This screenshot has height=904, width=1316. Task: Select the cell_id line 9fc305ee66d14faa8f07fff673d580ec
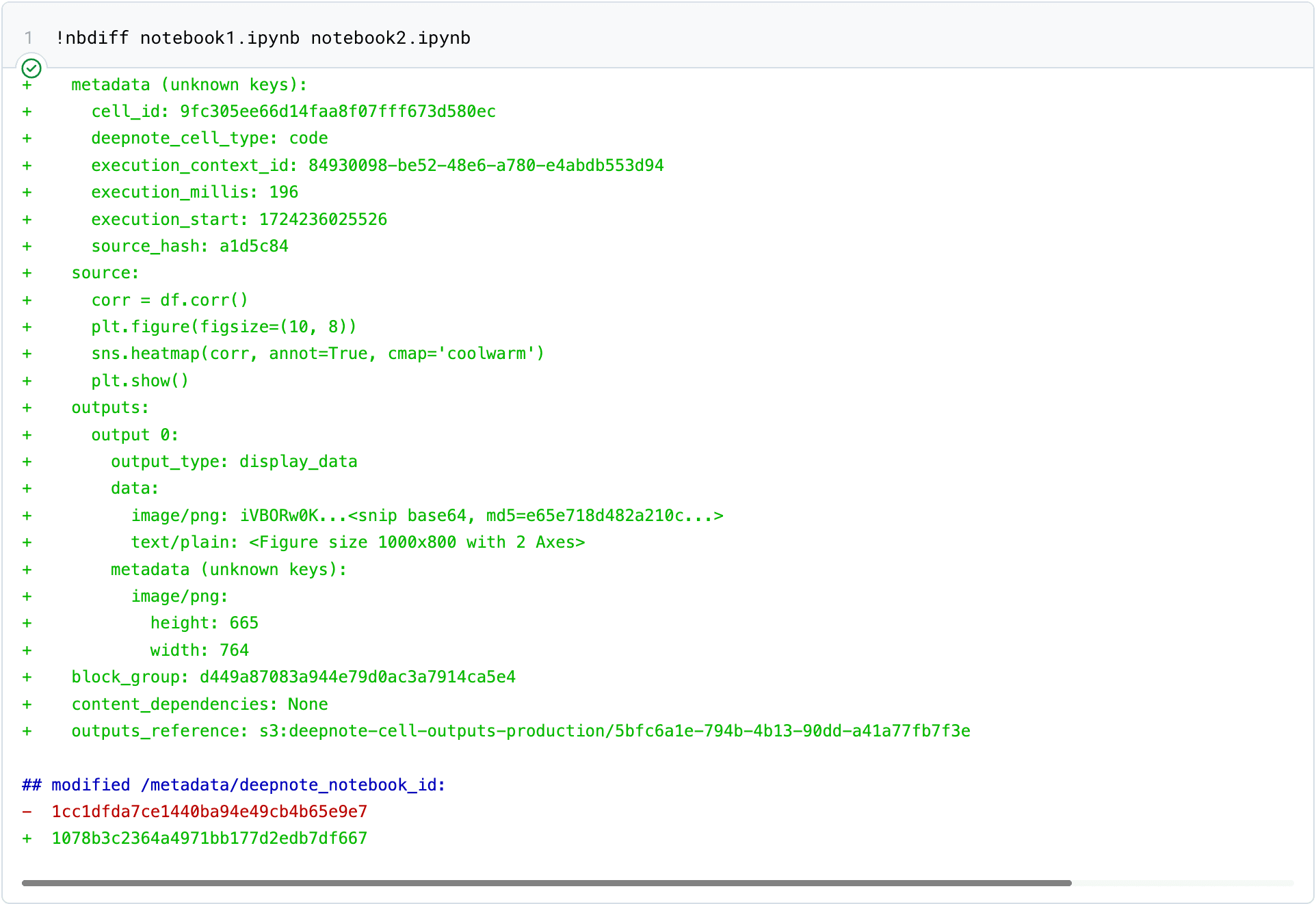(293, 111)
